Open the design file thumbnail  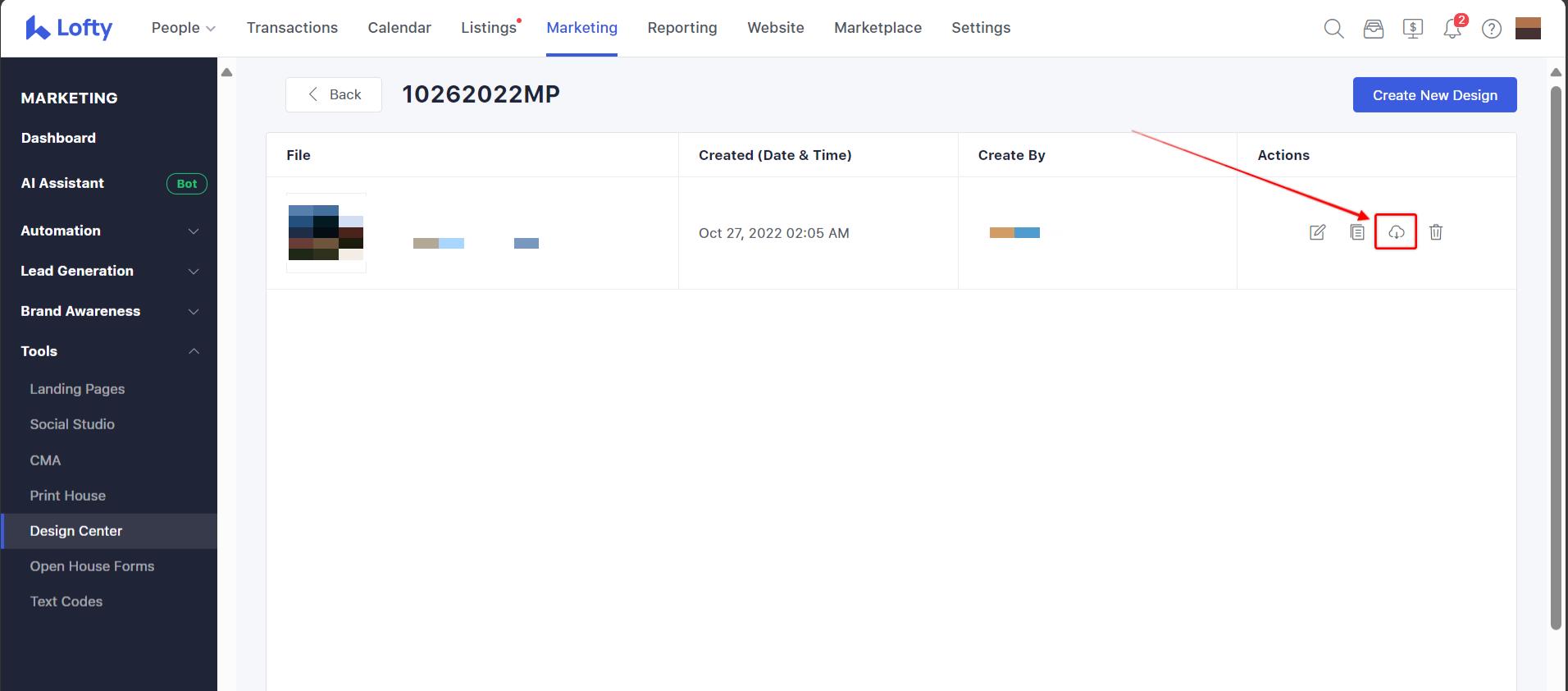pyautogui.click(x=326, y=233)
